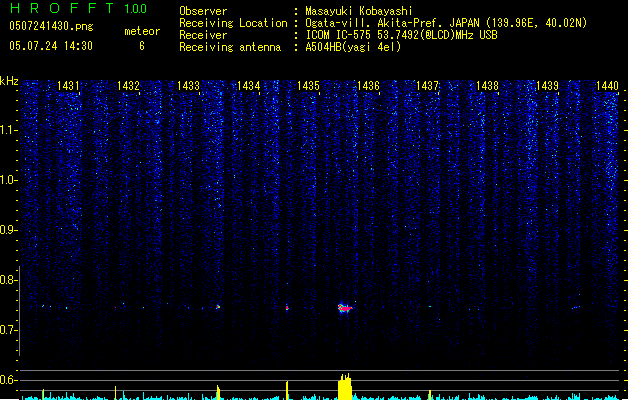
Task: Click the date stamp 05.07.24 14:30
Action: coord(51,46)
